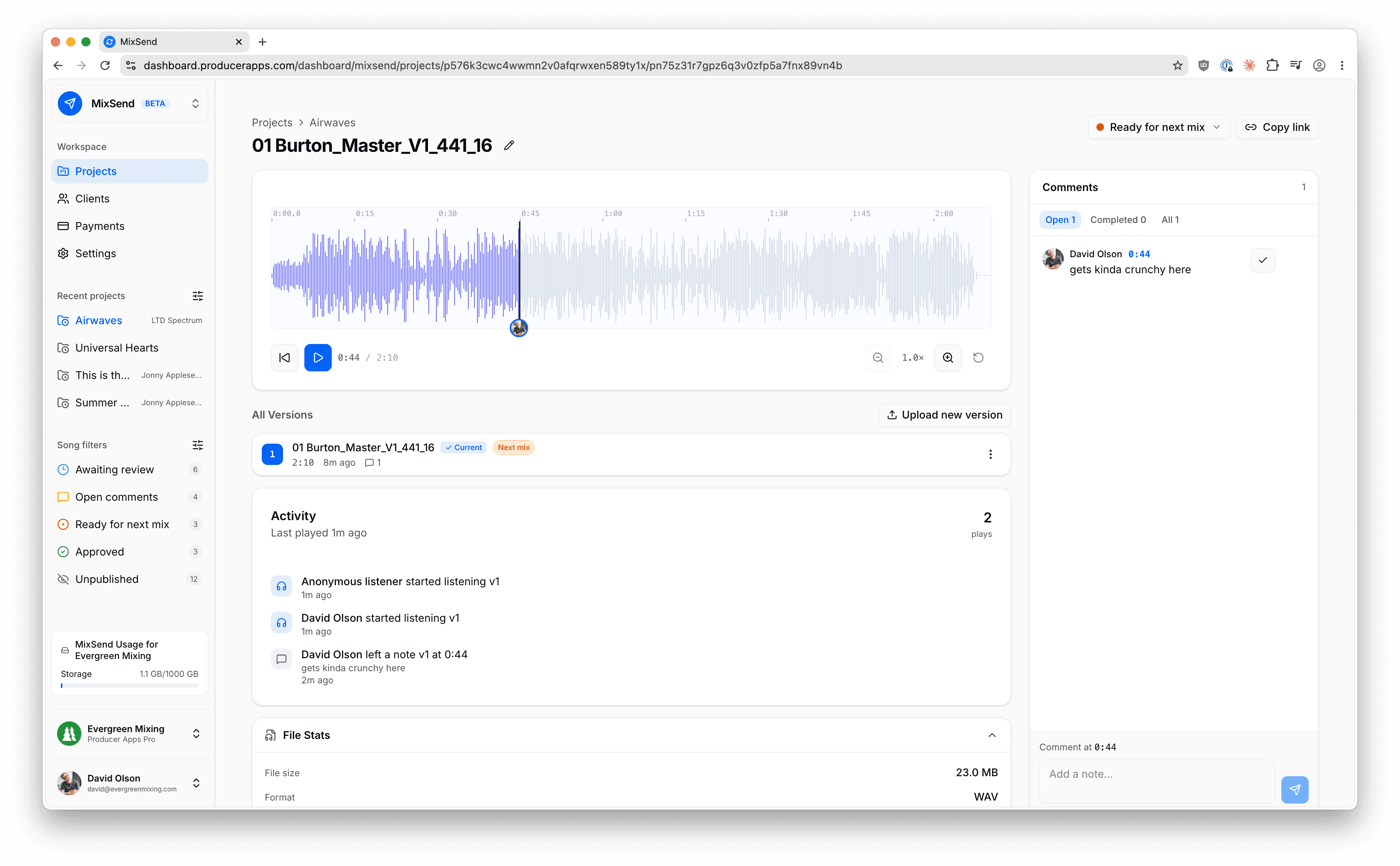Skip back to the track start
1400x866 pixels.
[x=284, y=357]
